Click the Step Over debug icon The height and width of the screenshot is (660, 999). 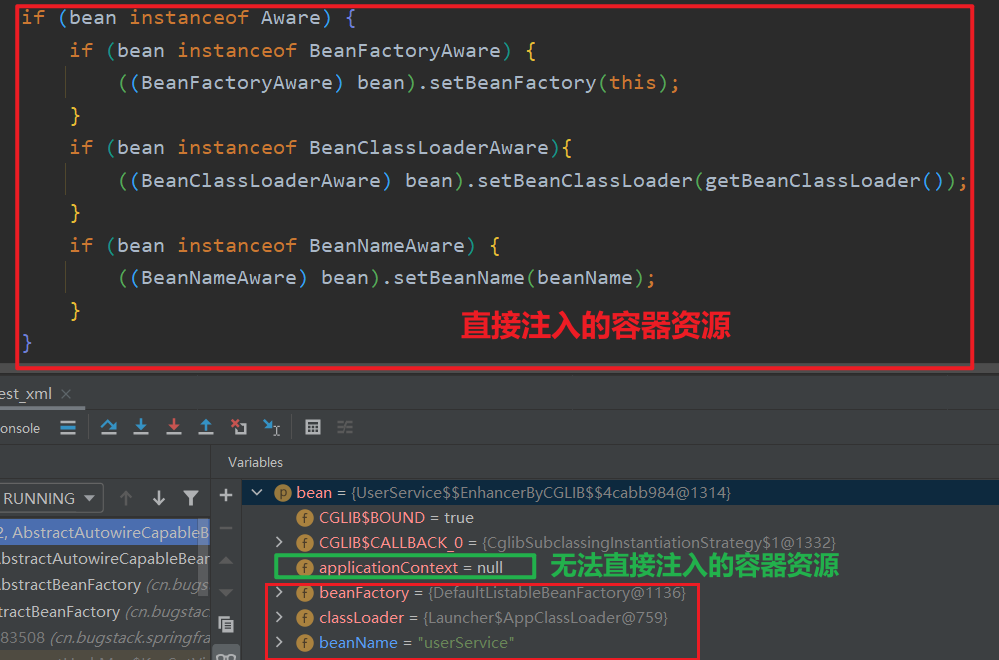[x=109, y=427]
